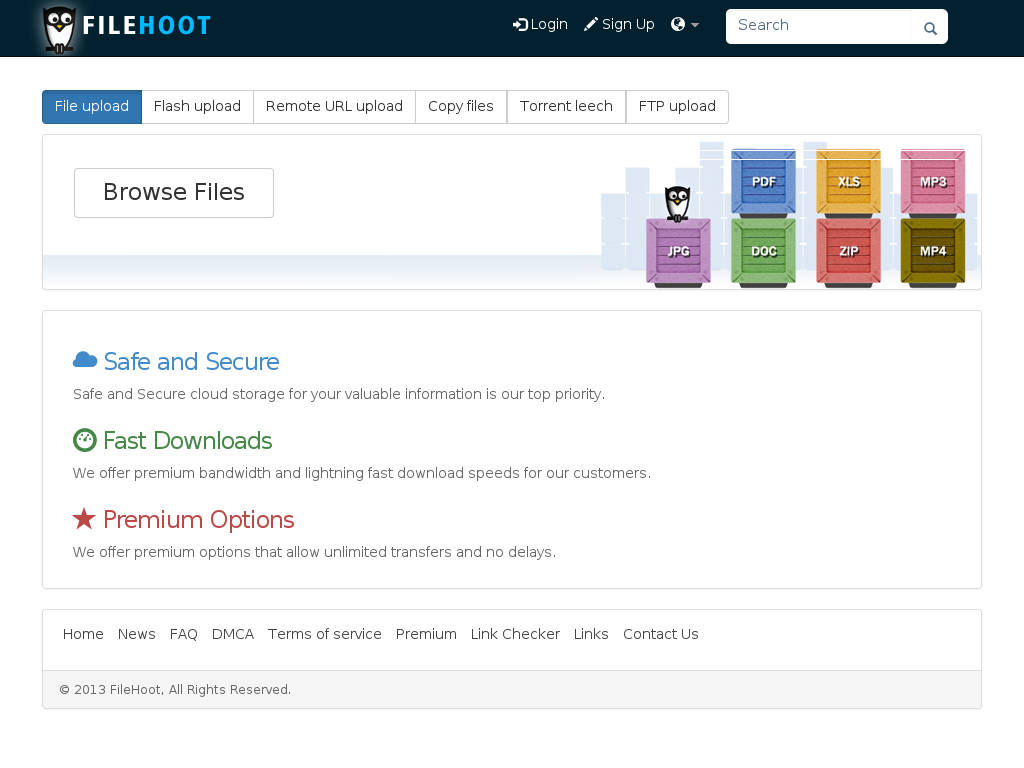Click the cloud icon beside Safe and Secure

(85, 360)
